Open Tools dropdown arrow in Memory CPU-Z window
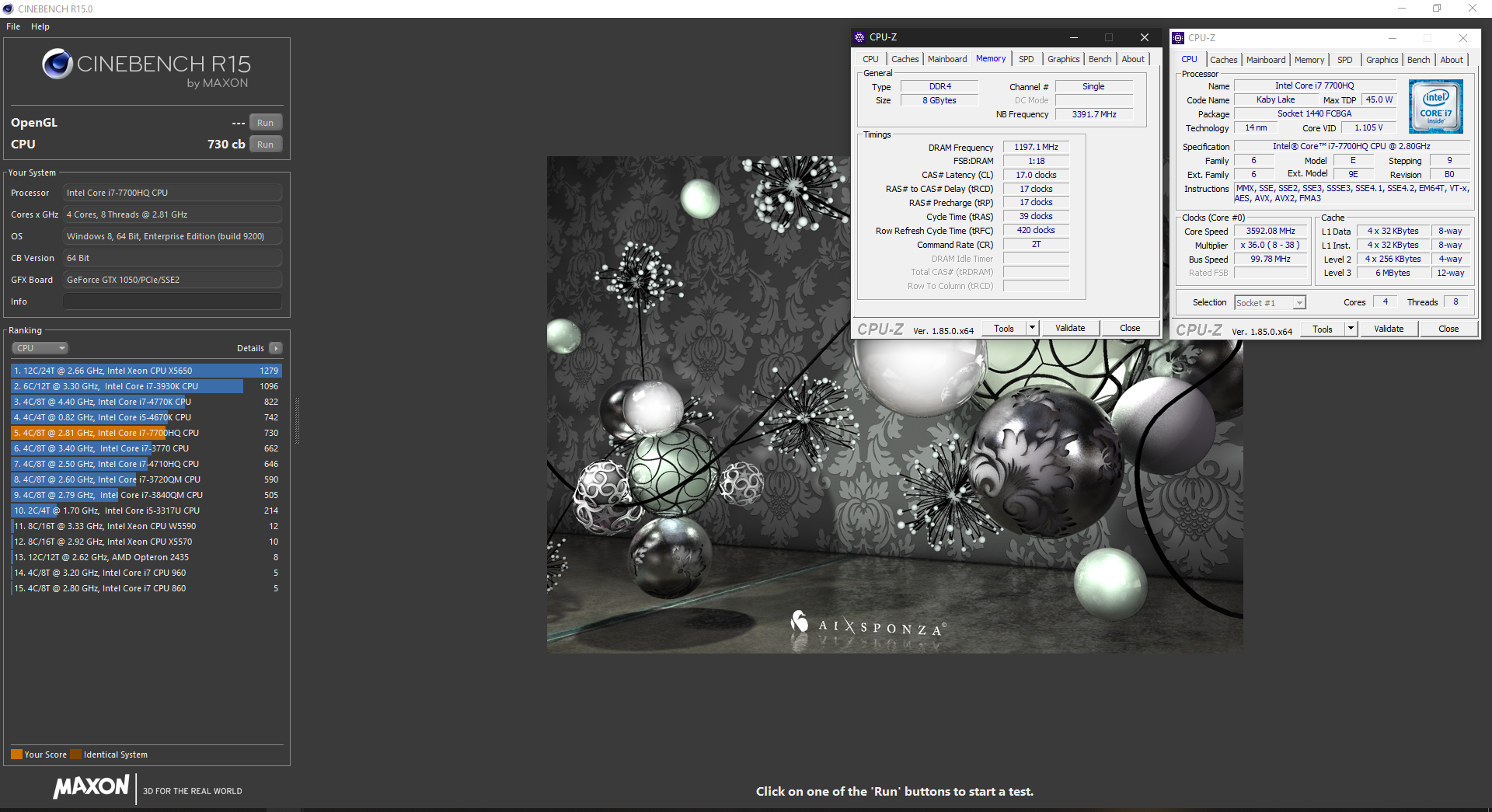1492x812 pixels. pos(1032,328)
